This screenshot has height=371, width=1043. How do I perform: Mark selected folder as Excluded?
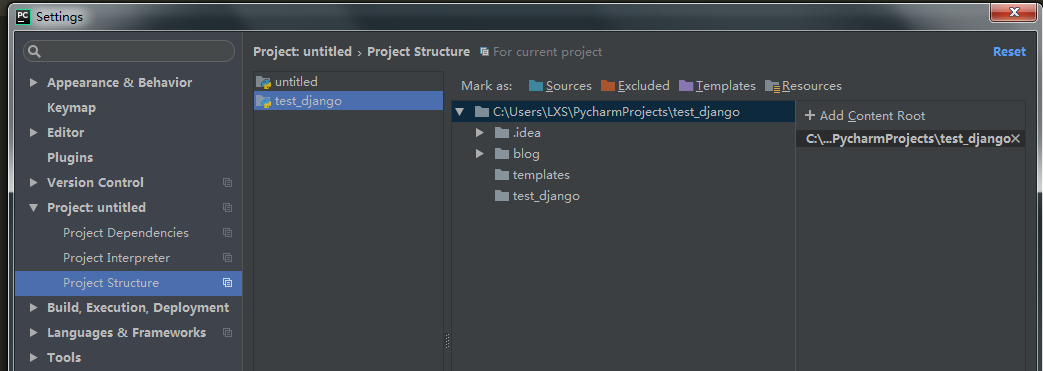(635, 86)
